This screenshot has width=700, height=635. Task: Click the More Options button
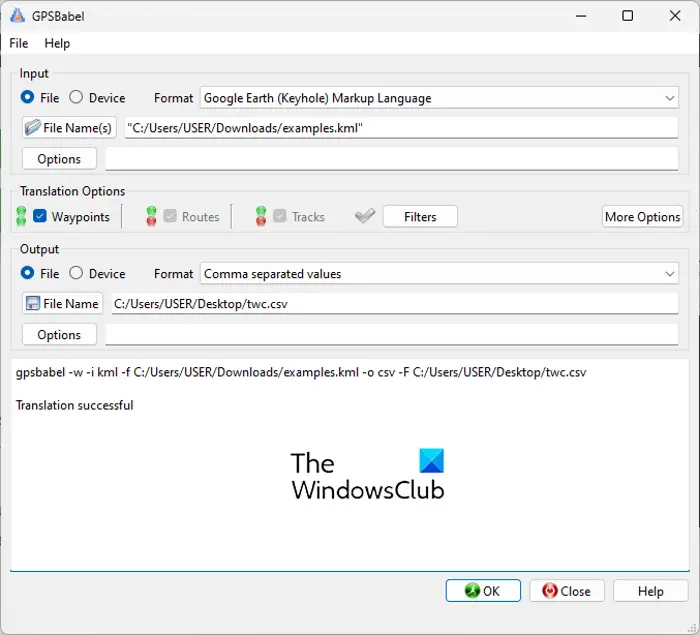point(642,217)
